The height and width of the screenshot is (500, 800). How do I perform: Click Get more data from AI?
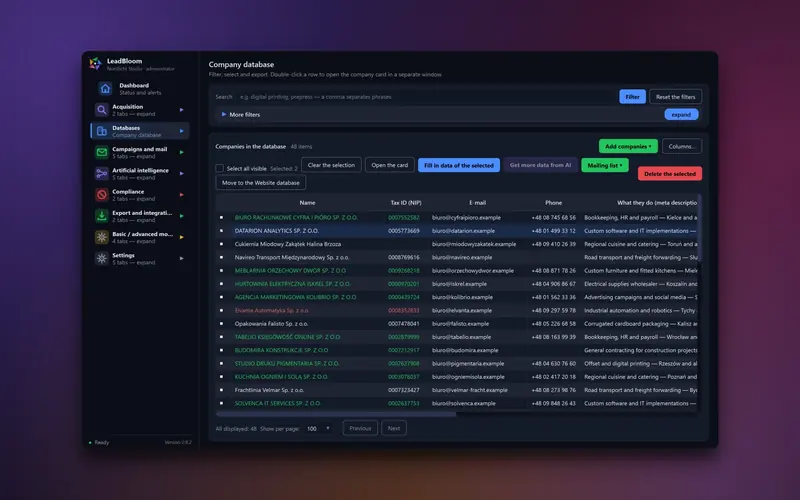pos(540,165)
